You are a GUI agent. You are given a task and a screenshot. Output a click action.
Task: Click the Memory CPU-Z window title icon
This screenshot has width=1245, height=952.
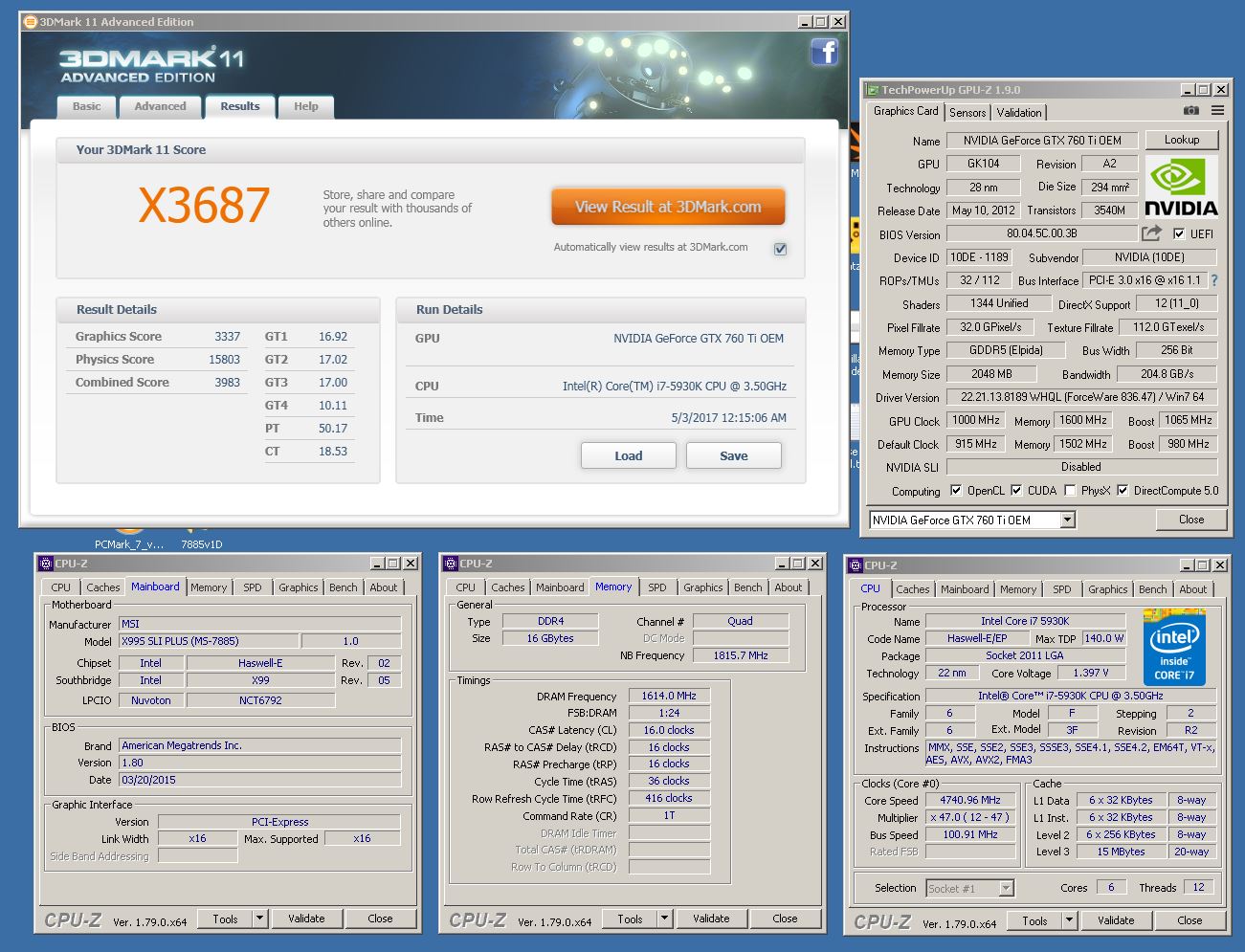click(x=452, y=564)
